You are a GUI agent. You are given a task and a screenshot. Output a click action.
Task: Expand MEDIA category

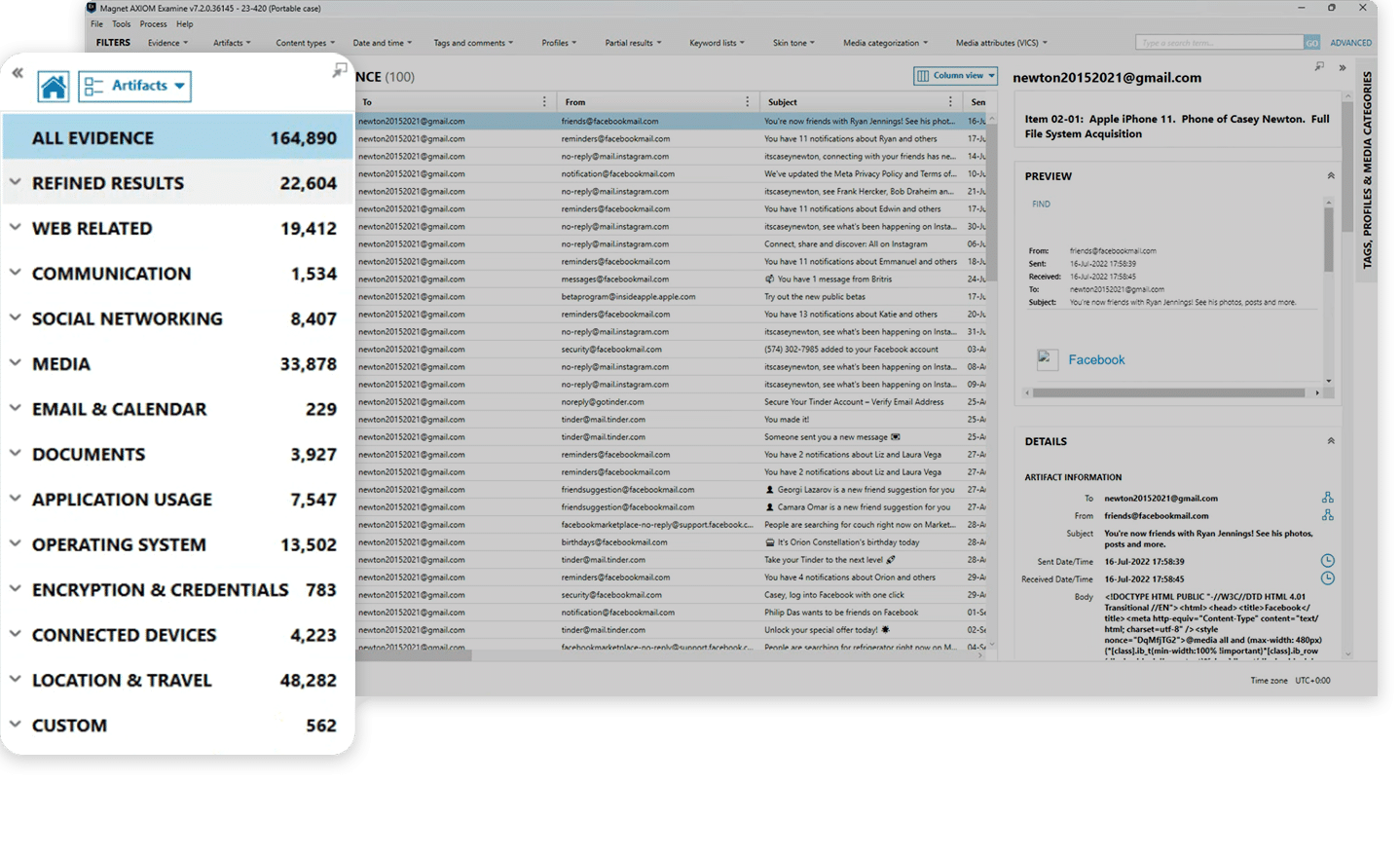(15, 362)
